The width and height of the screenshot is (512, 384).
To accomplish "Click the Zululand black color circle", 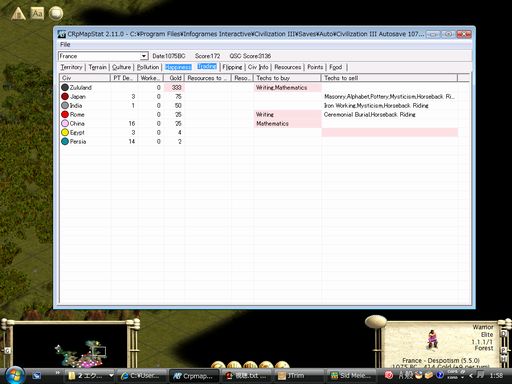I will click(65, 87).
